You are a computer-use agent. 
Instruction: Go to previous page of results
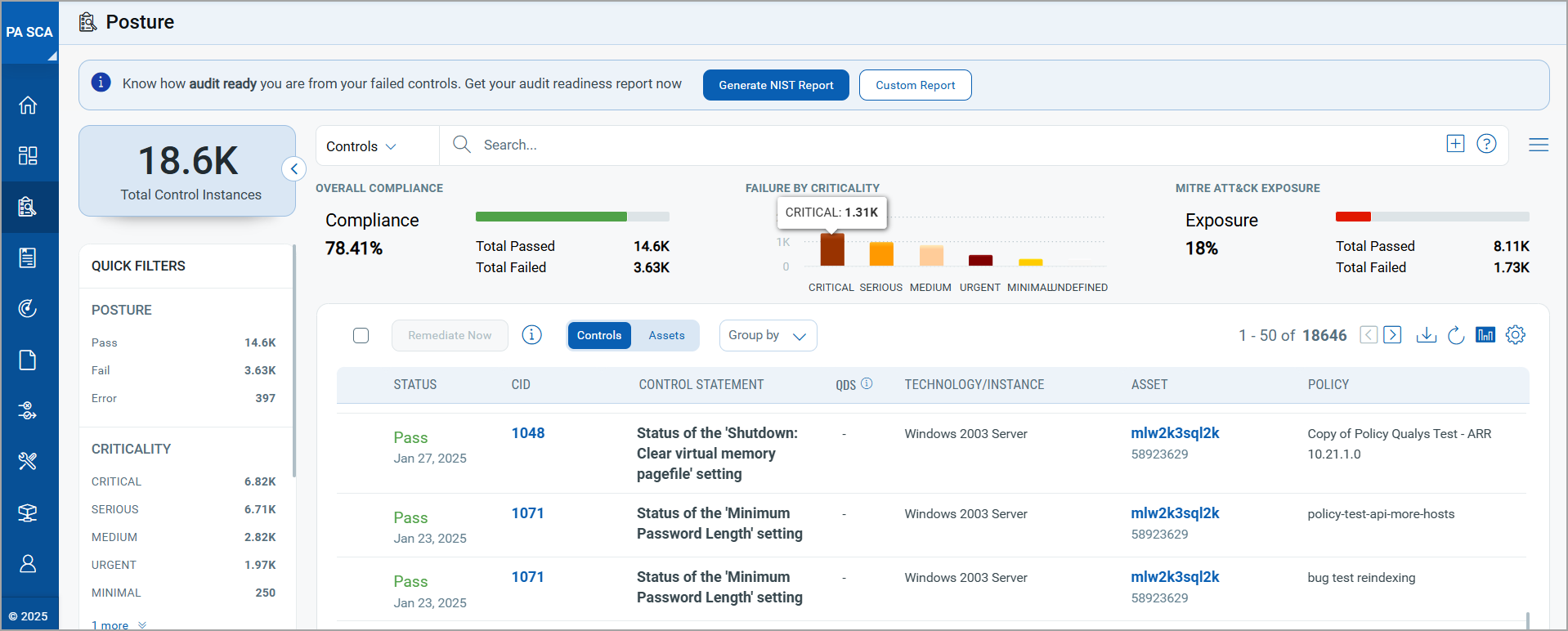click(1369, 335)
